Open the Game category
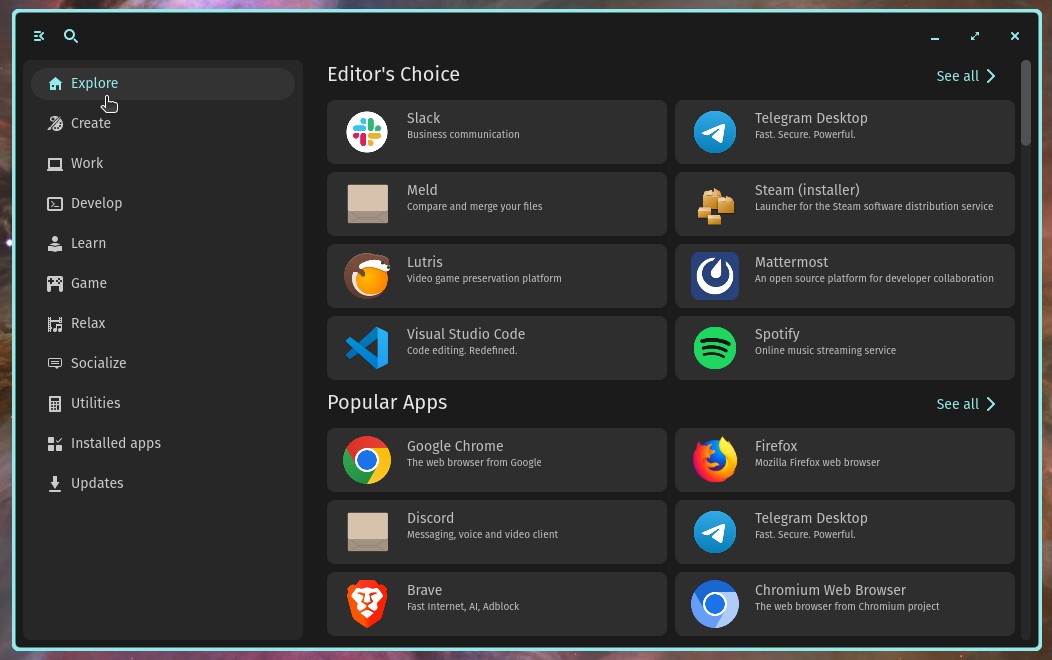This screenshot has width=1052, height=660. point(163,284)
